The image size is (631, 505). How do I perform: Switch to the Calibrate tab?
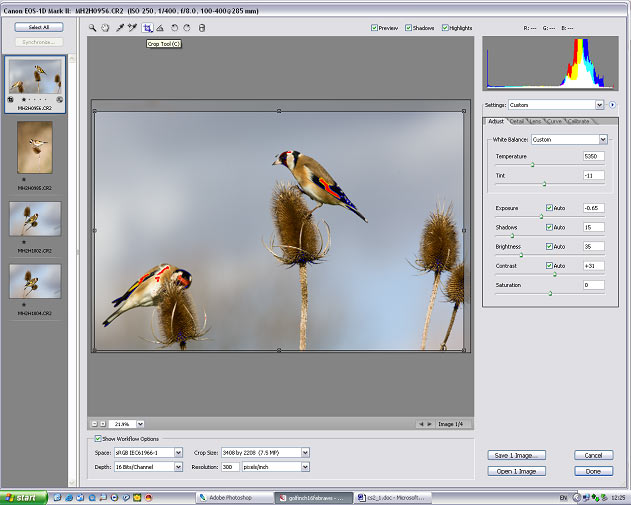(x=579, y=121)
